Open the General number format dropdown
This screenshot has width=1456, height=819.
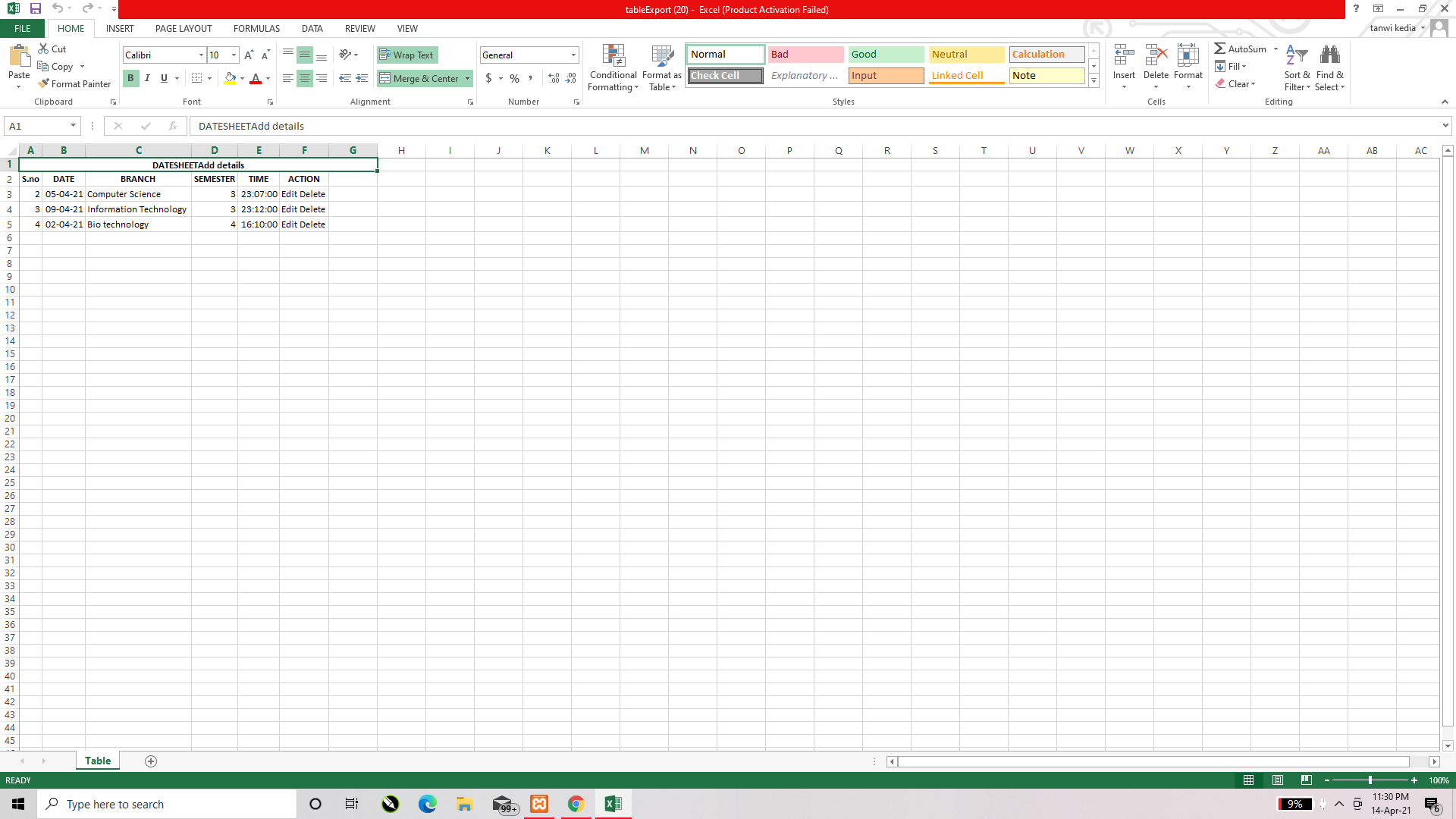573,55
